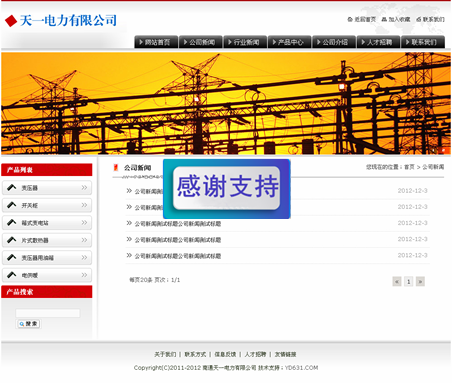
Task: Click the power-line tower banner image
Action: (x=226, y=103)
